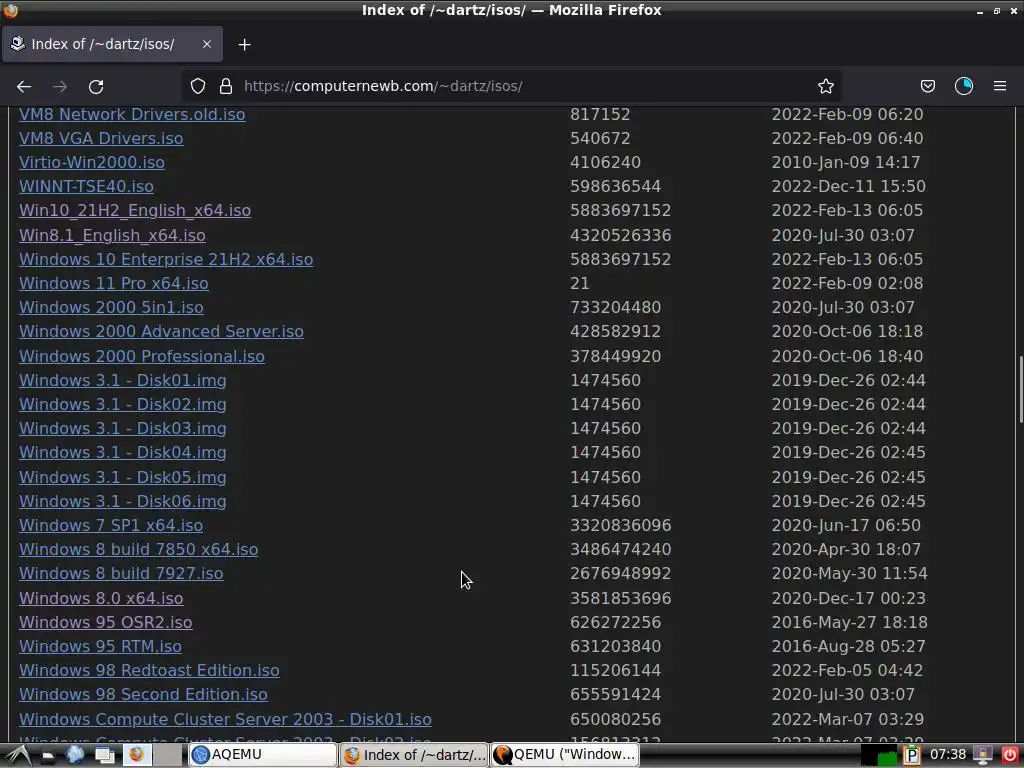Open Windows 11 Pro x64.iso
The image size is (1024, 768).
pyautogui.click(x=114, y=283)
